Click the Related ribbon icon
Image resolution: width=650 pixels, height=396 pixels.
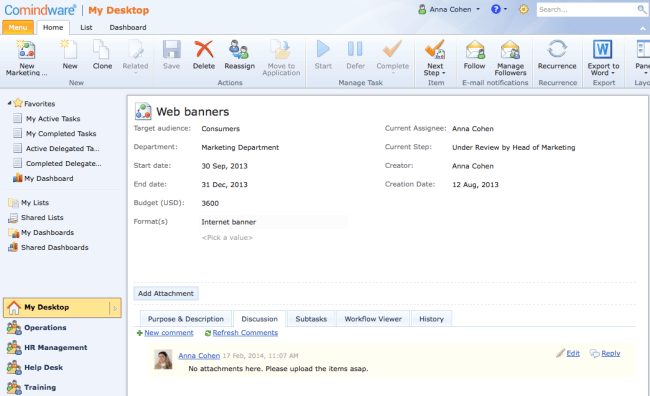click(135, 50)
